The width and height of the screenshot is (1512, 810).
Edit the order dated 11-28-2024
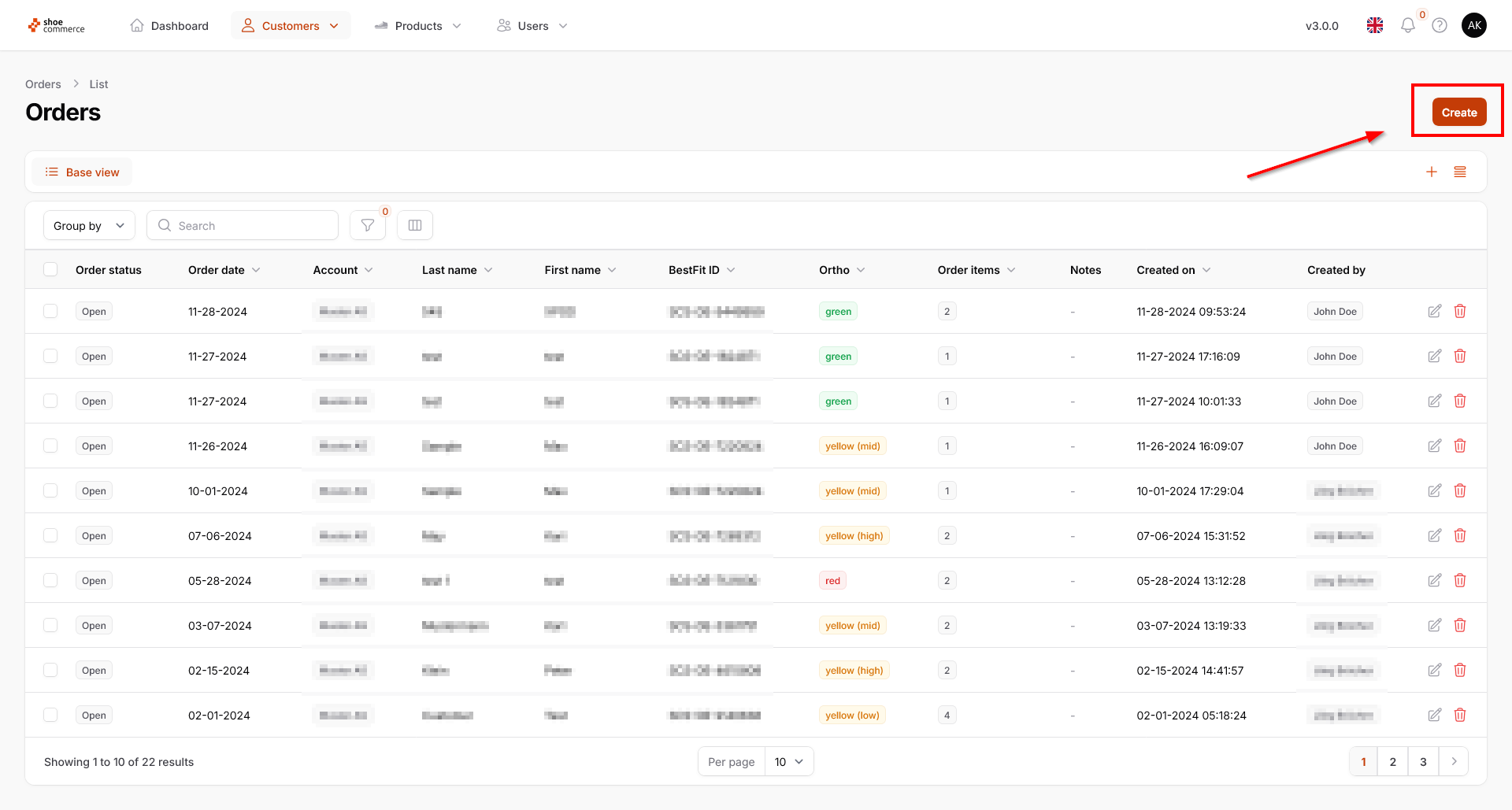pos(1435,312)
